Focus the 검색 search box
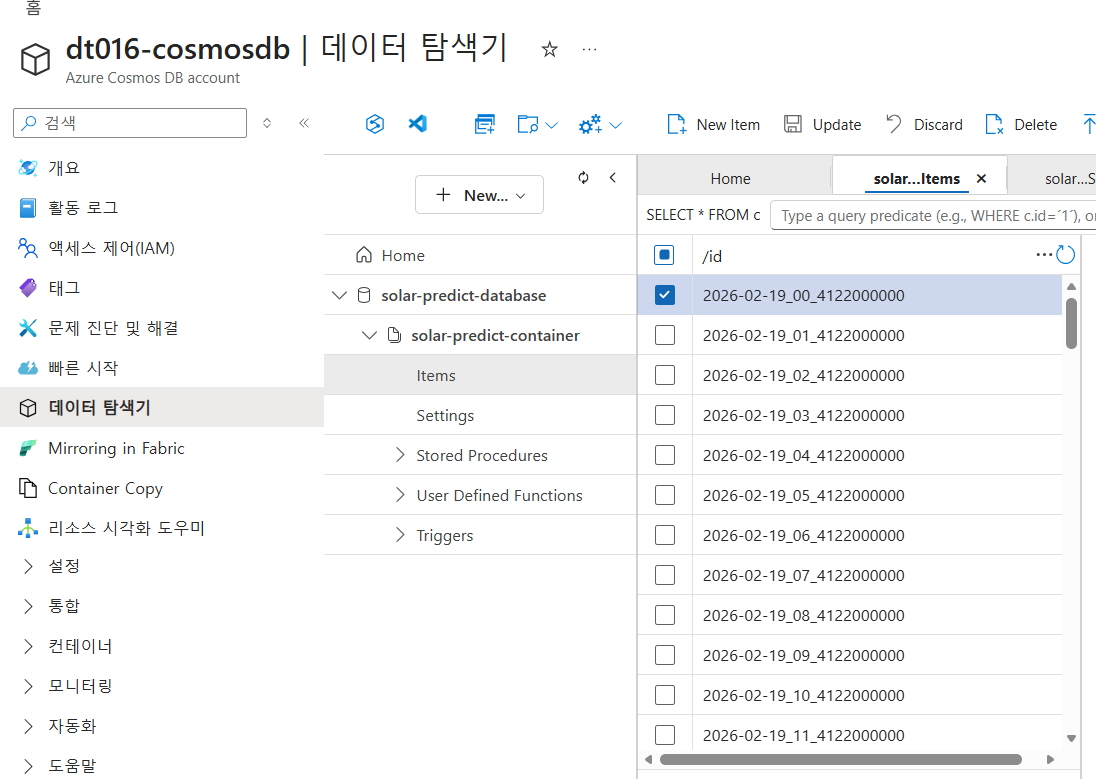1096x779 pixels. click(x=130, y=123)
